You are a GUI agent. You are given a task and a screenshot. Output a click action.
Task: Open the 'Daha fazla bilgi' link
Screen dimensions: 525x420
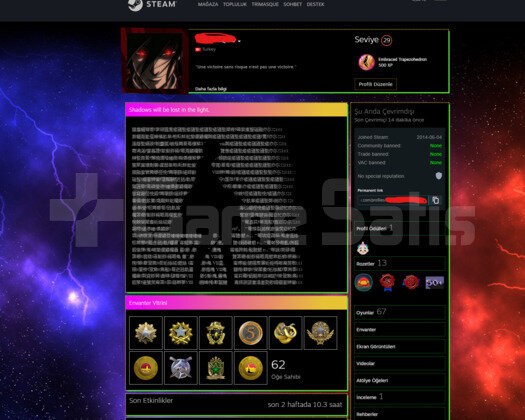coord(211,89)
